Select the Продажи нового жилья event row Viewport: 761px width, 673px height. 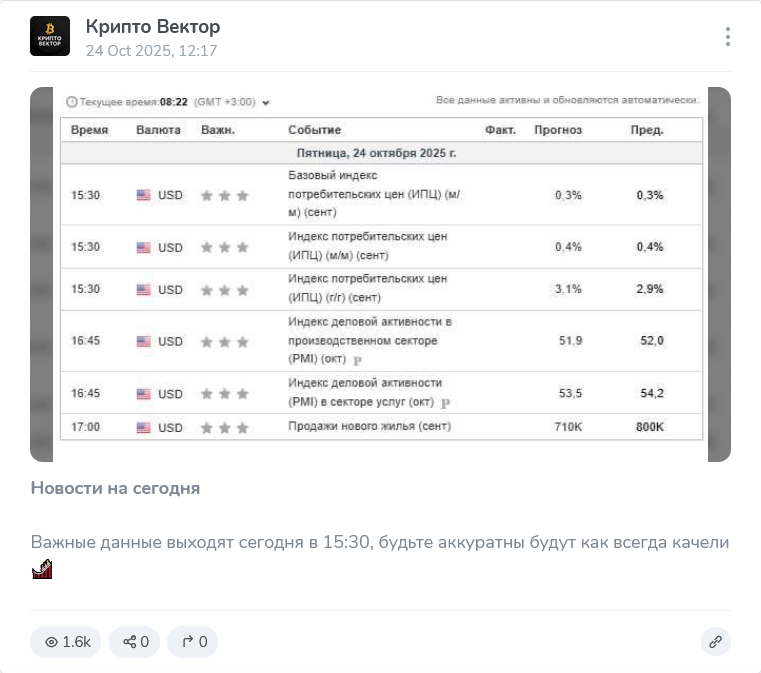(x=381, y=427)
